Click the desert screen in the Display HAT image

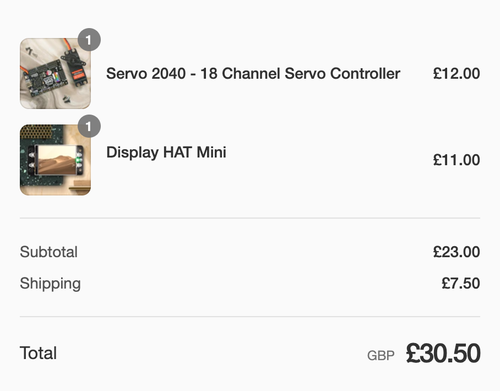click(57, 160)
